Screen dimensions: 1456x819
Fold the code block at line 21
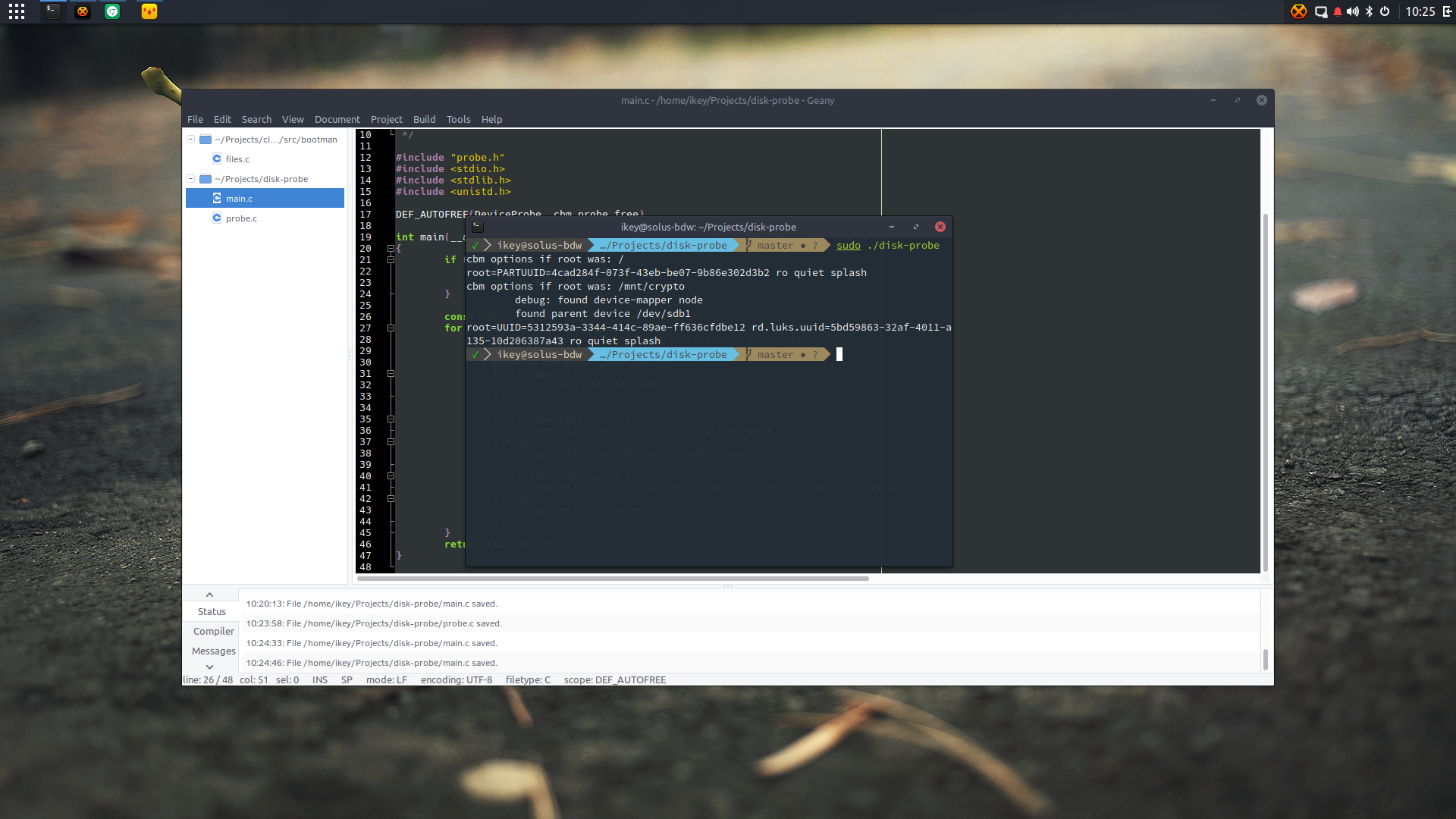(391, 260)
